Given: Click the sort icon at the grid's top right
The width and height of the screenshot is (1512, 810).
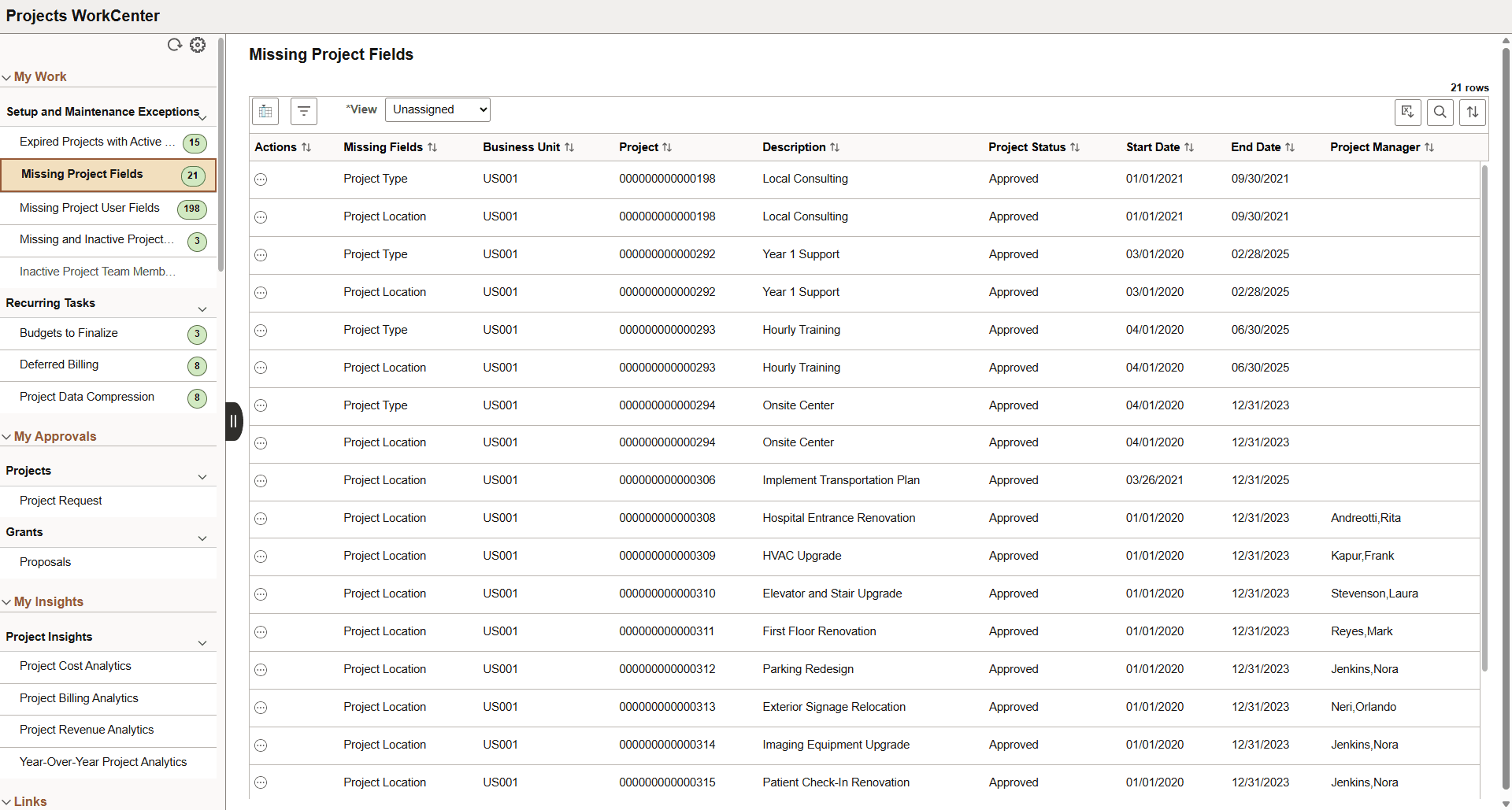Looking at the screenshot, I should click(1473, 112).
